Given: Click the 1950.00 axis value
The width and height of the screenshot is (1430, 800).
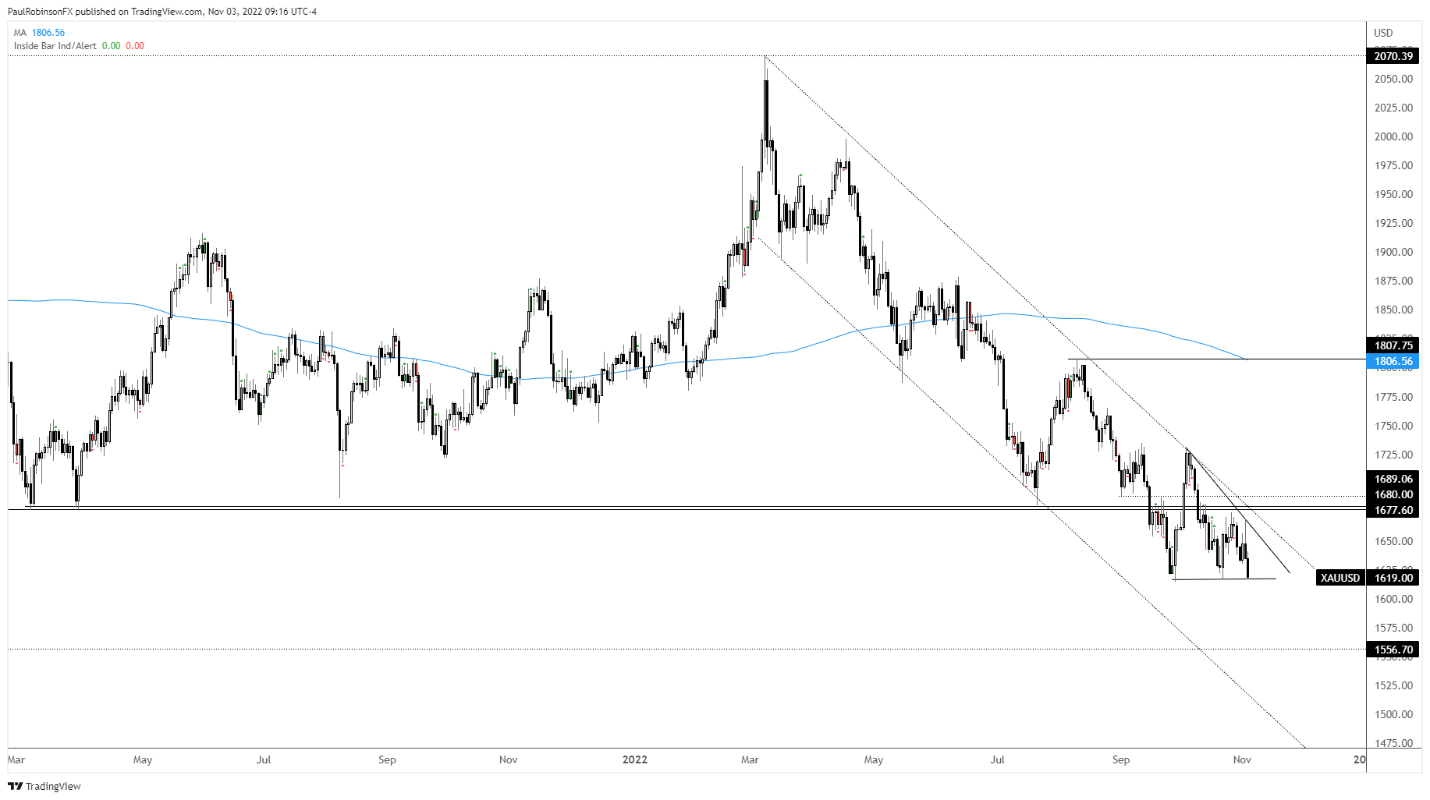Looking at the screenshot, I should pos(1393,195).
